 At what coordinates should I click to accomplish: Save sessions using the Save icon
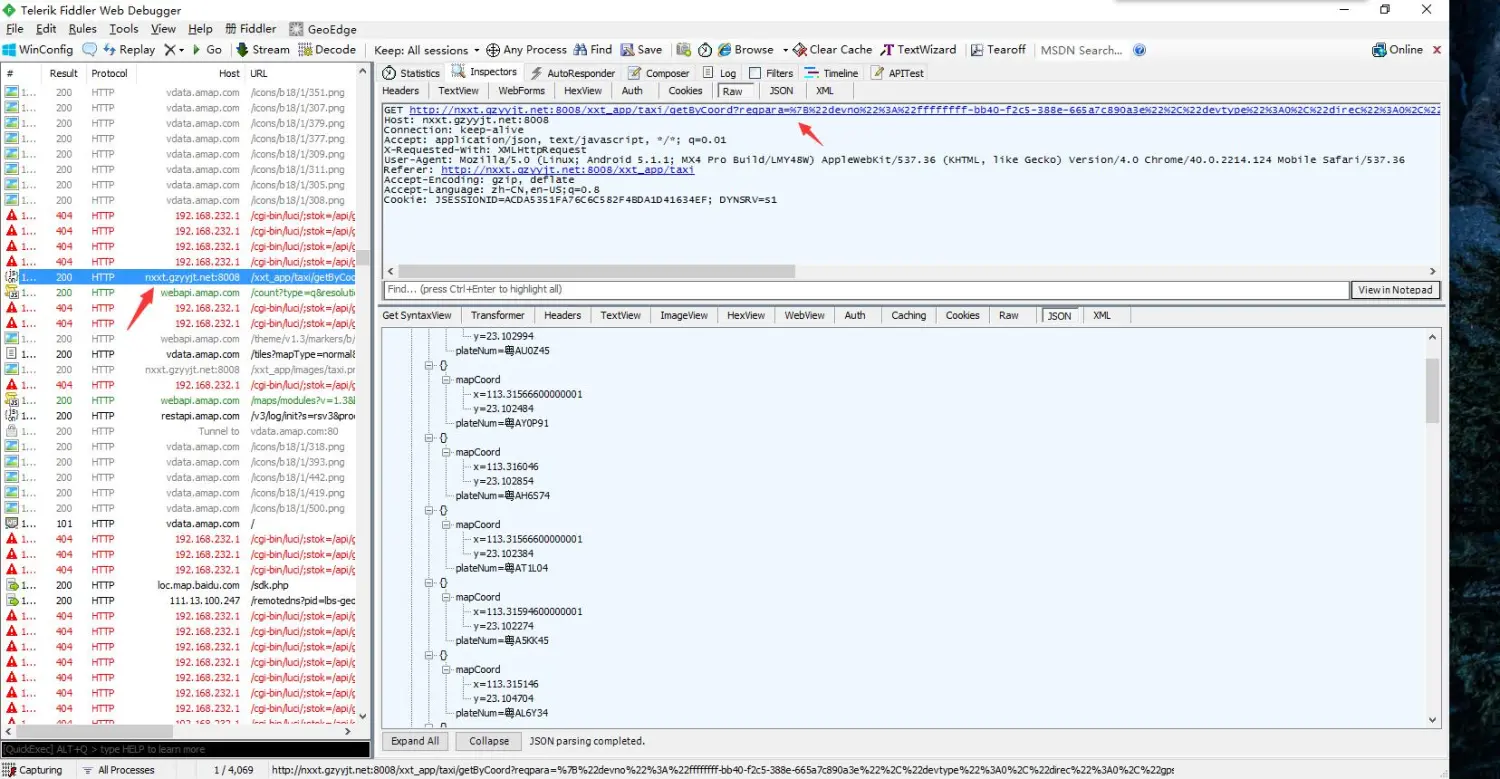pyautogui.click(x=641, y=49)
